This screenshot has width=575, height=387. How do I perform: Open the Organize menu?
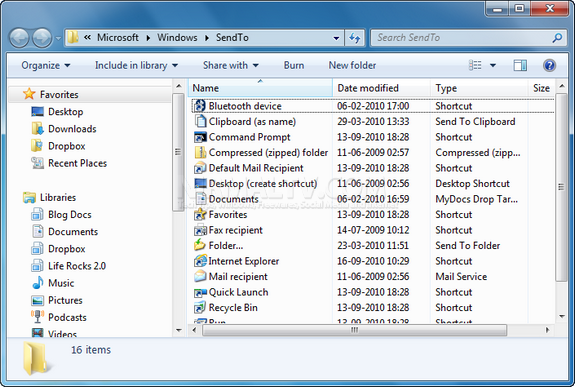[45, 65]
